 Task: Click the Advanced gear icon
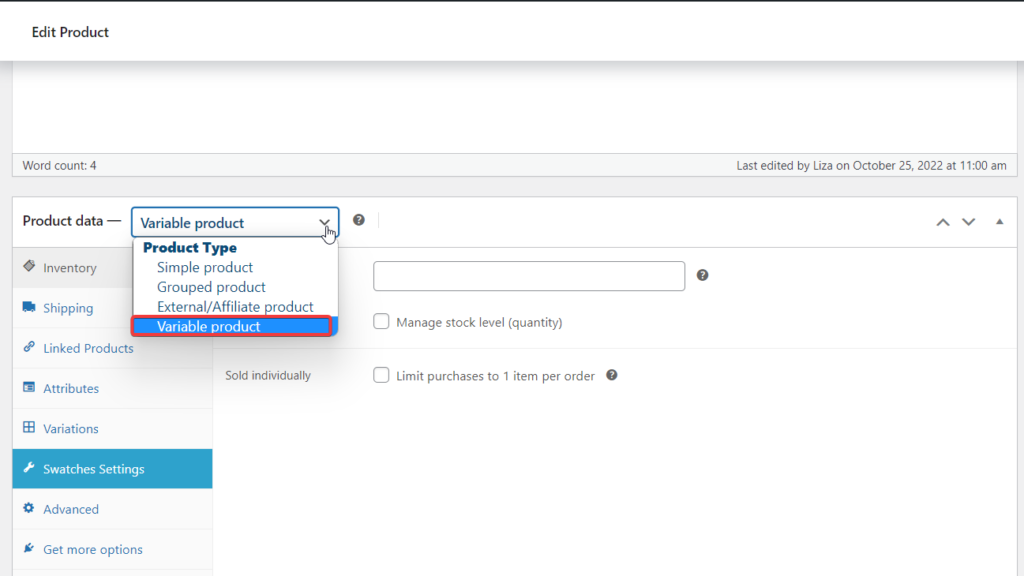[29, 508]
